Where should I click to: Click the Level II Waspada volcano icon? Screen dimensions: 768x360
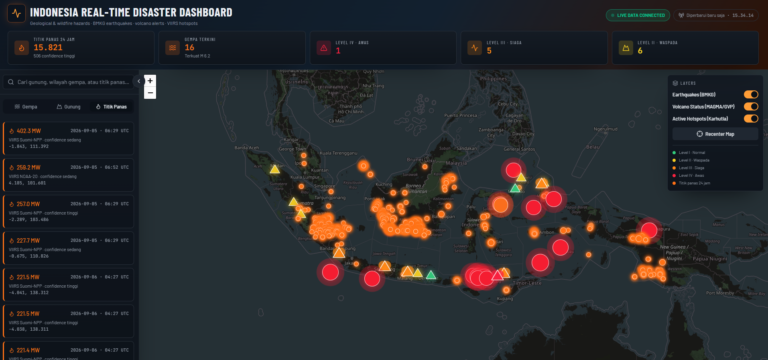625,48
